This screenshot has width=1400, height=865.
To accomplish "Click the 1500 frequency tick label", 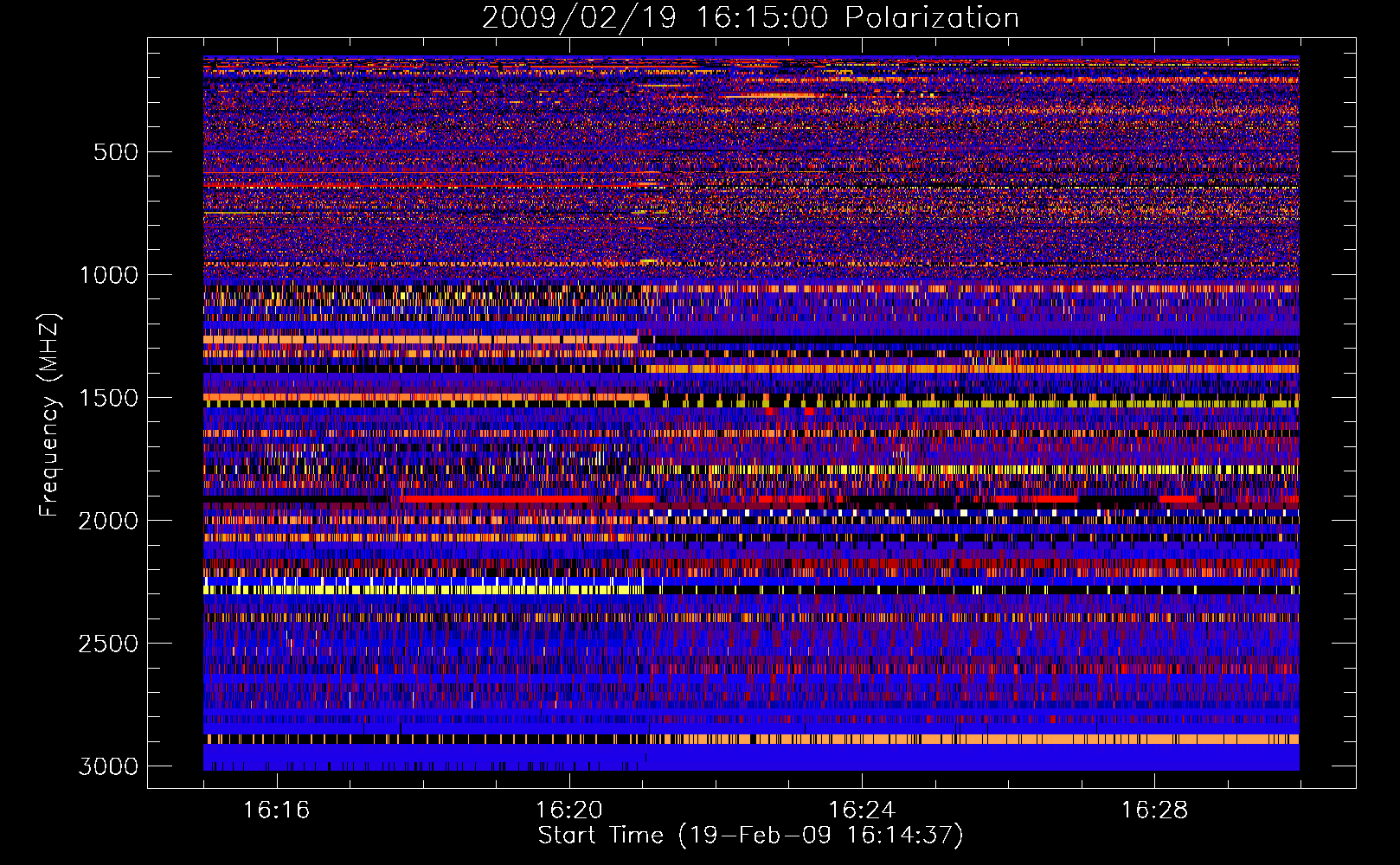I will 109,398.
